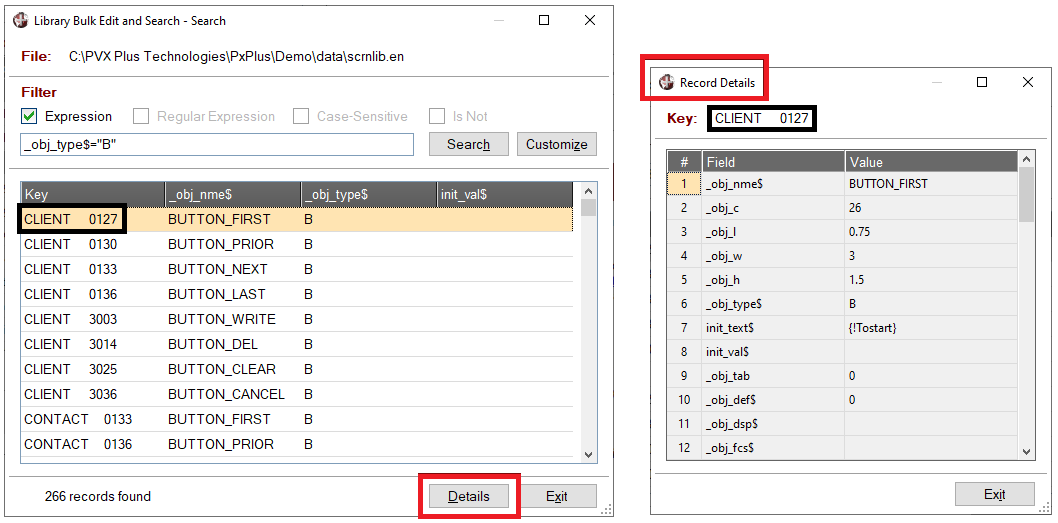1058x523 pixels.
Task: Maximize the Library Bulk Edit window
Action: 544,20
